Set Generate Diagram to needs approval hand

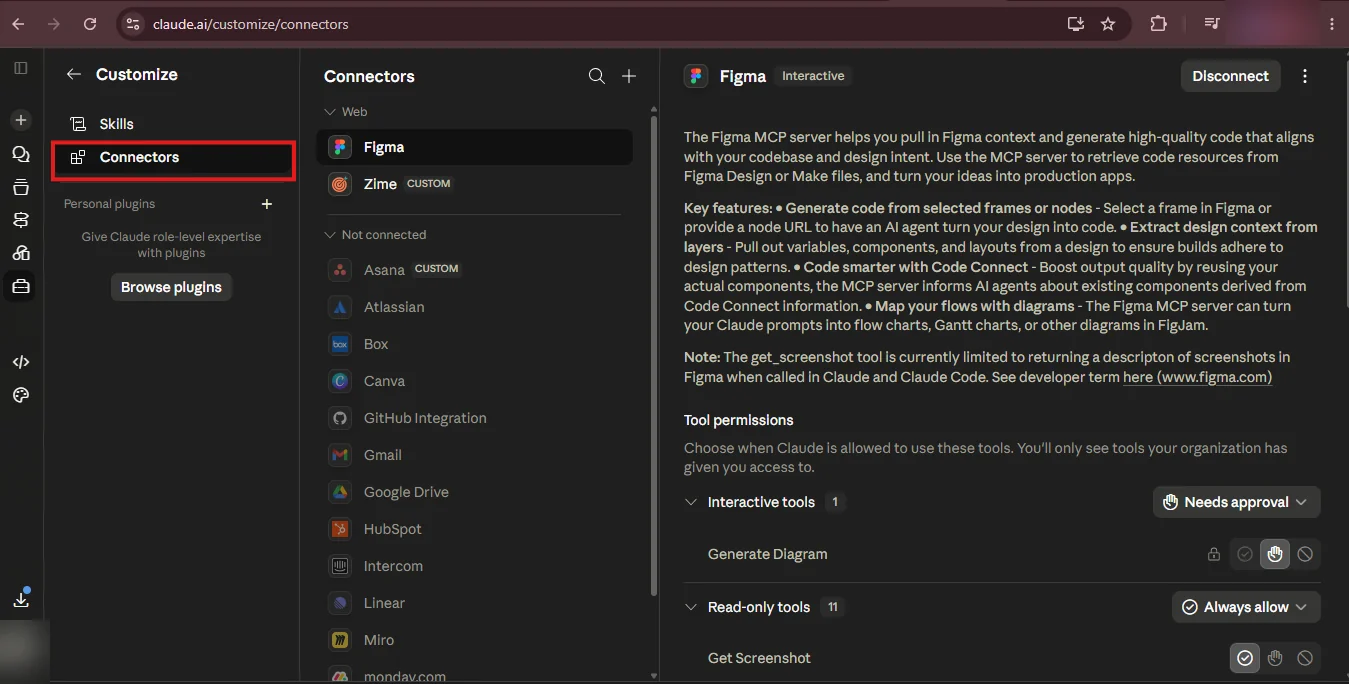1275,554
